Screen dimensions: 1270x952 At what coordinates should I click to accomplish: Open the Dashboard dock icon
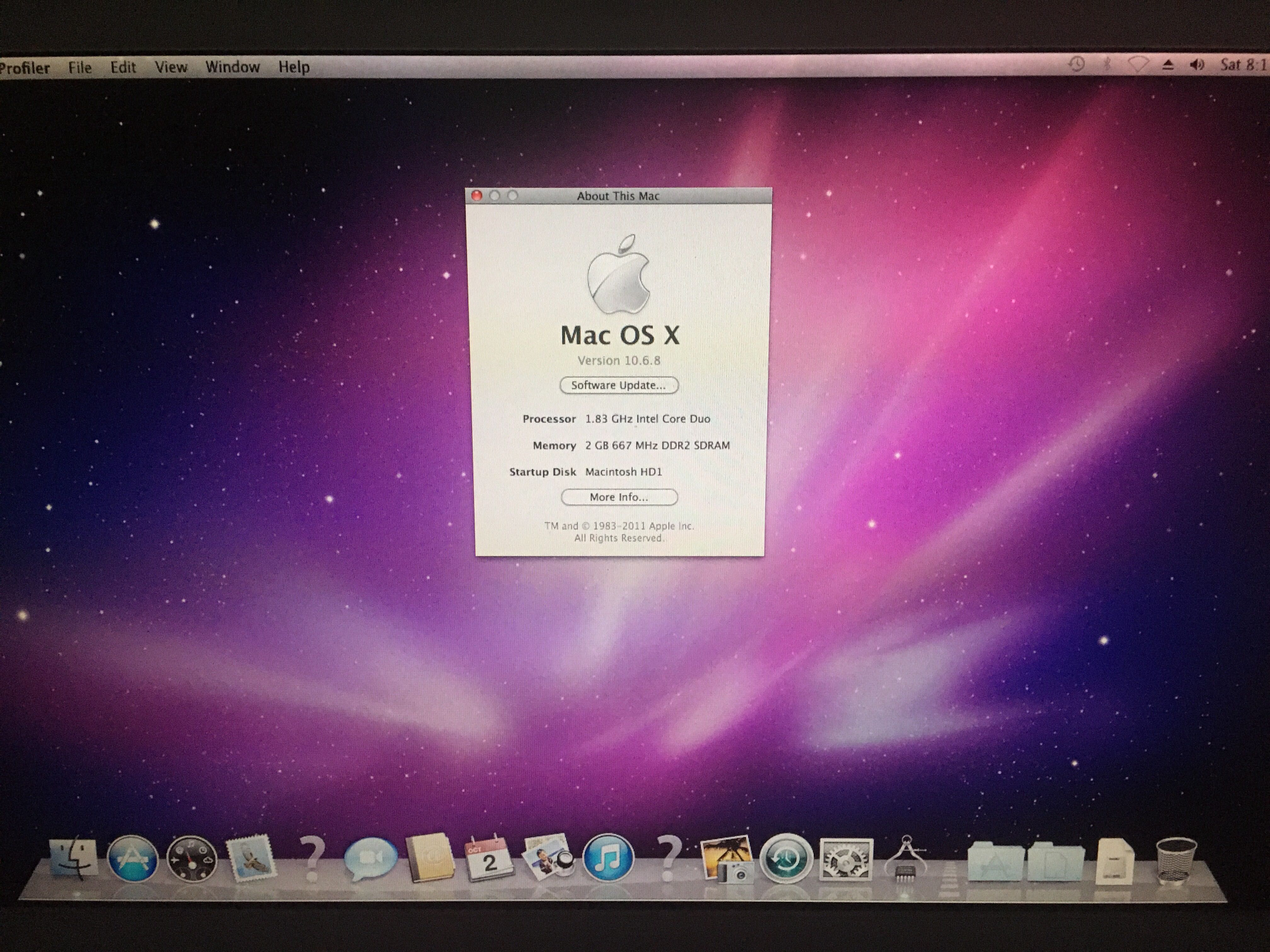pyautogui.click(x=192, y=859)
